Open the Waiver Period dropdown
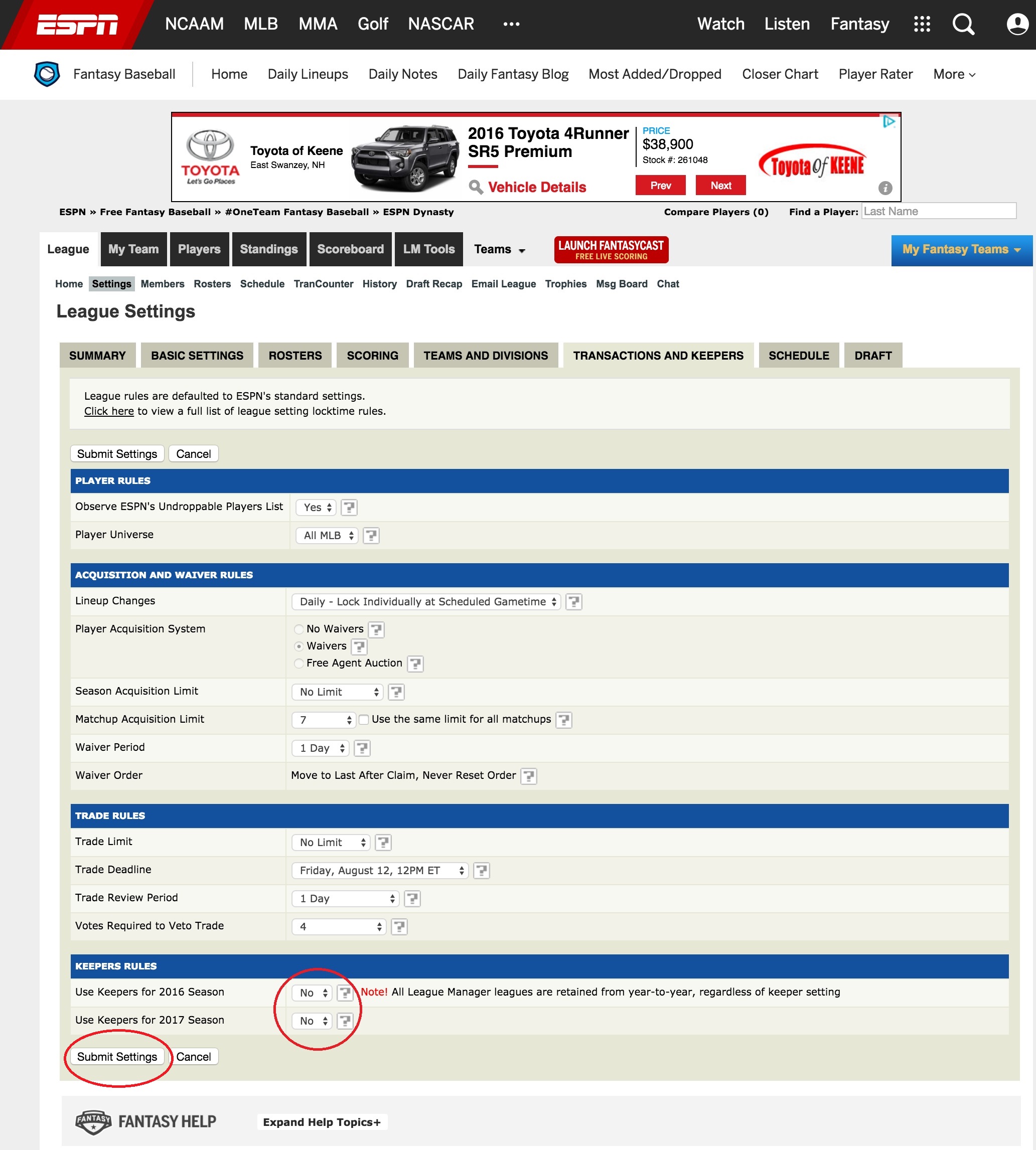This screenshot has height=1150, width=1036. [x=321, y=748]
